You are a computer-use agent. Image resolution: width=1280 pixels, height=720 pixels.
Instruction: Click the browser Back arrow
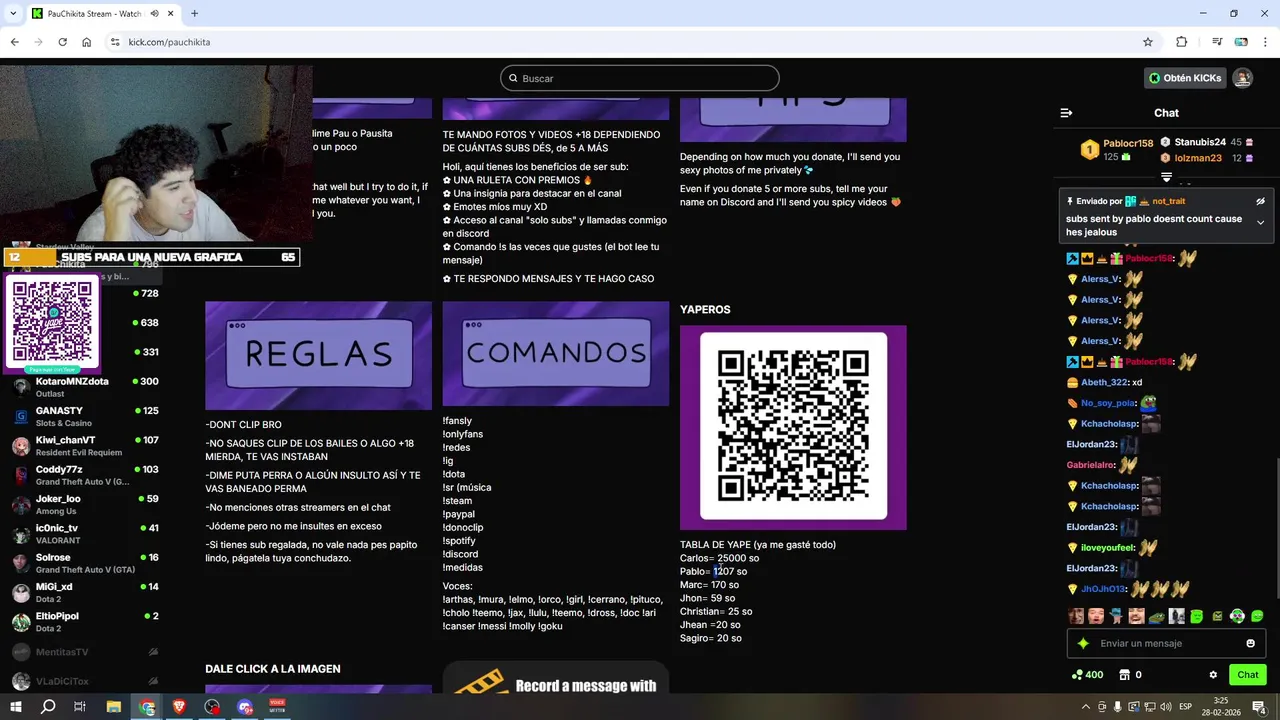pos(14,42)
